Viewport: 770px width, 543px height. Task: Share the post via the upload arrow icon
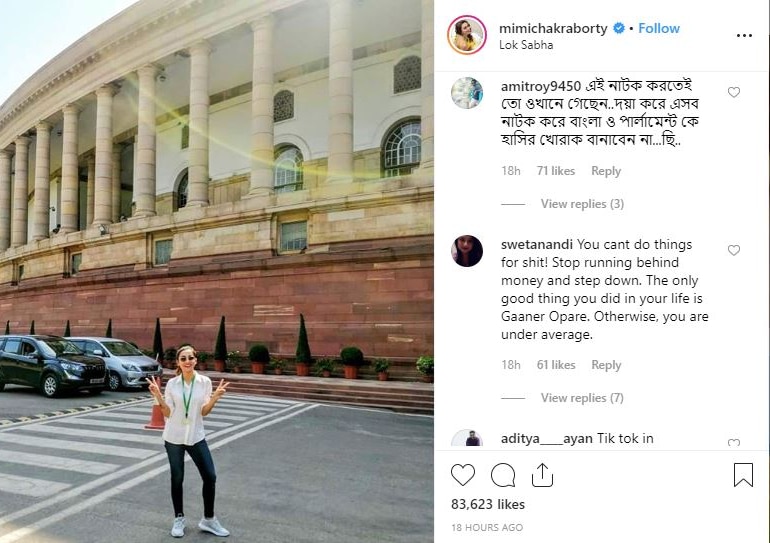542,475
